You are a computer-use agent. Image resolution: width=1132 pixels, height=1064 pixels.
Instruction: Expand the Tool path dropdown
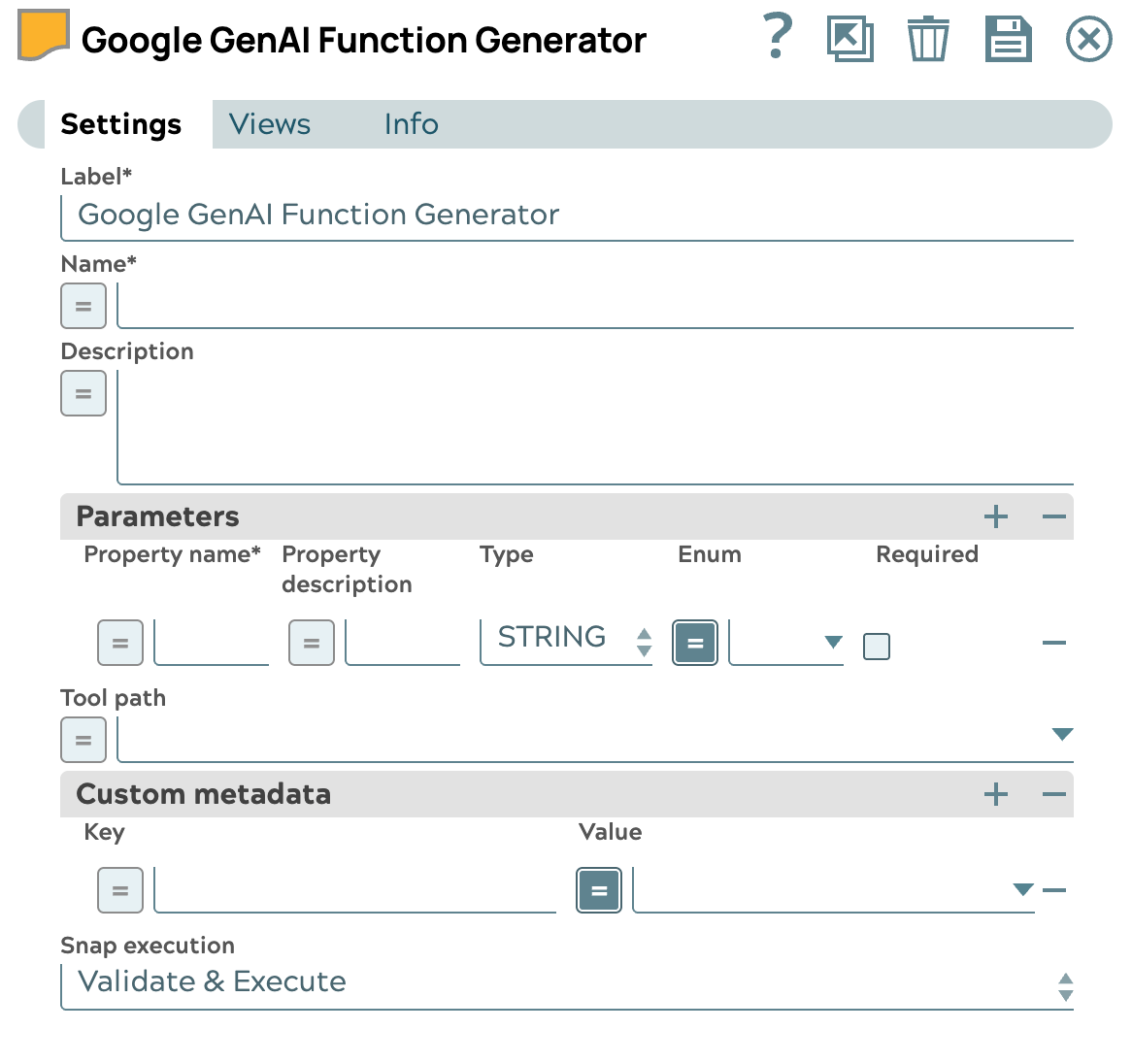[1062, 735]
